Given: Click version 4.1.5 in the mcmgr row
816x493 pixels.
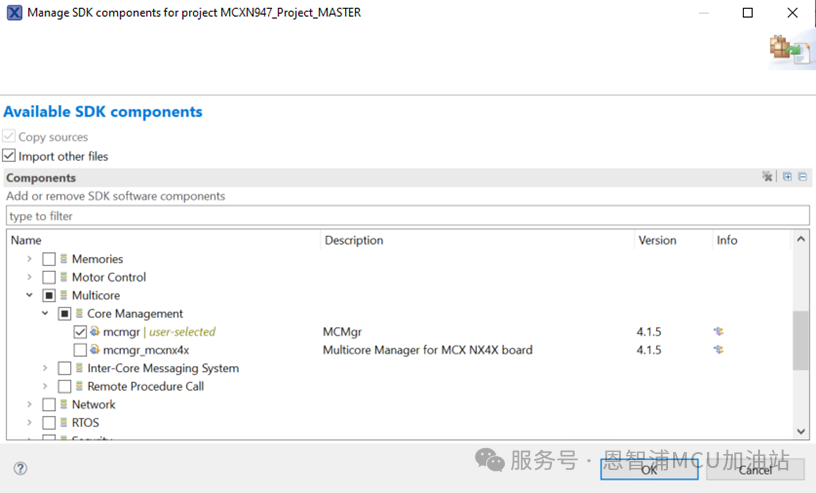Looking at the screenshot, I should 648,332.
